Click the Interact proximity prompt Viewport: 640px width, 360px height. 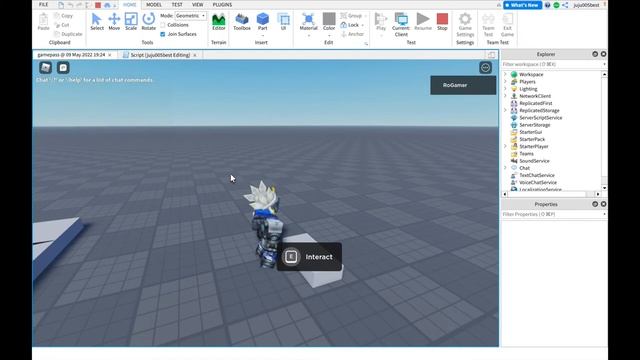pyautogui.click(x=309, y=257)
